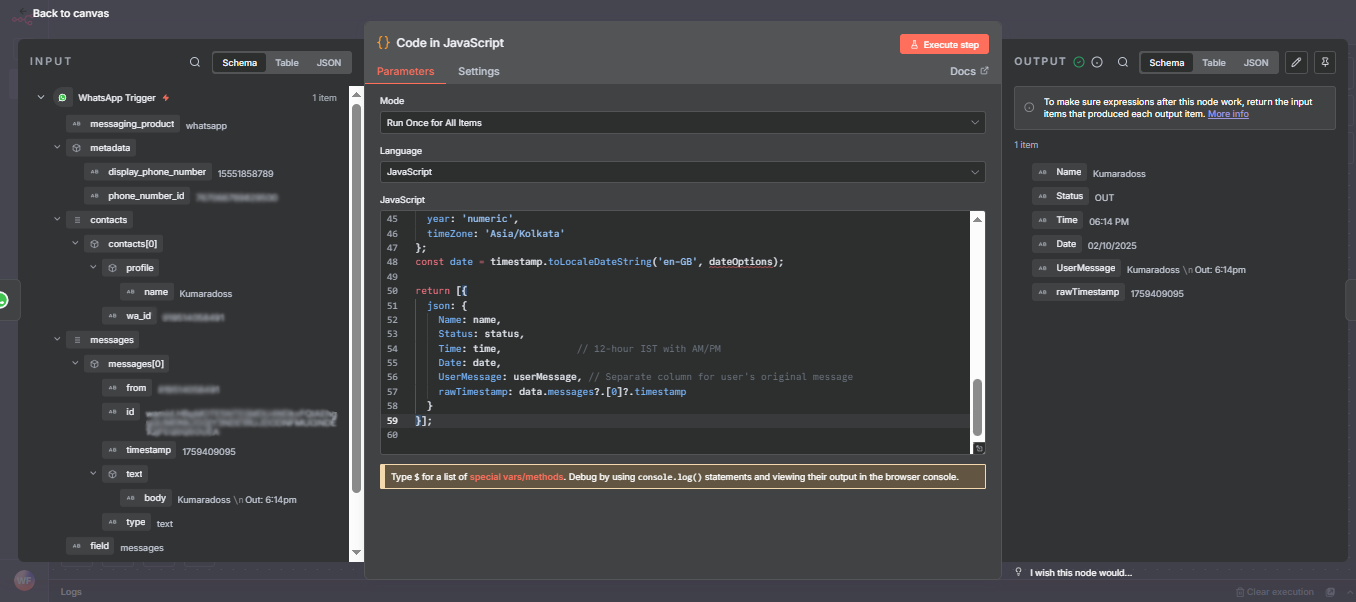Click the pin data icon in Output header
The height and width of the screenshot is (602, 1356).
click(x=1324, y=62)
